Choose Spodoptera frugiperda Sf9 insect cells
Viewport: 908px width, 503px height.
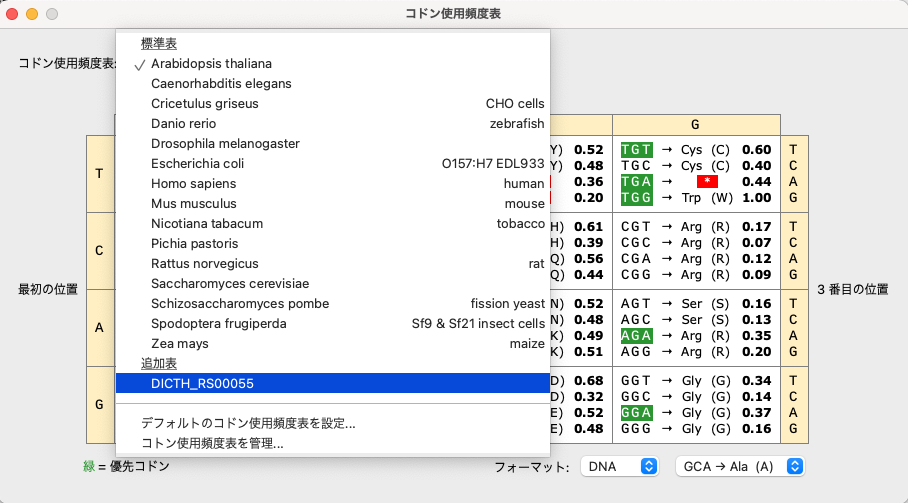(332, 324)
